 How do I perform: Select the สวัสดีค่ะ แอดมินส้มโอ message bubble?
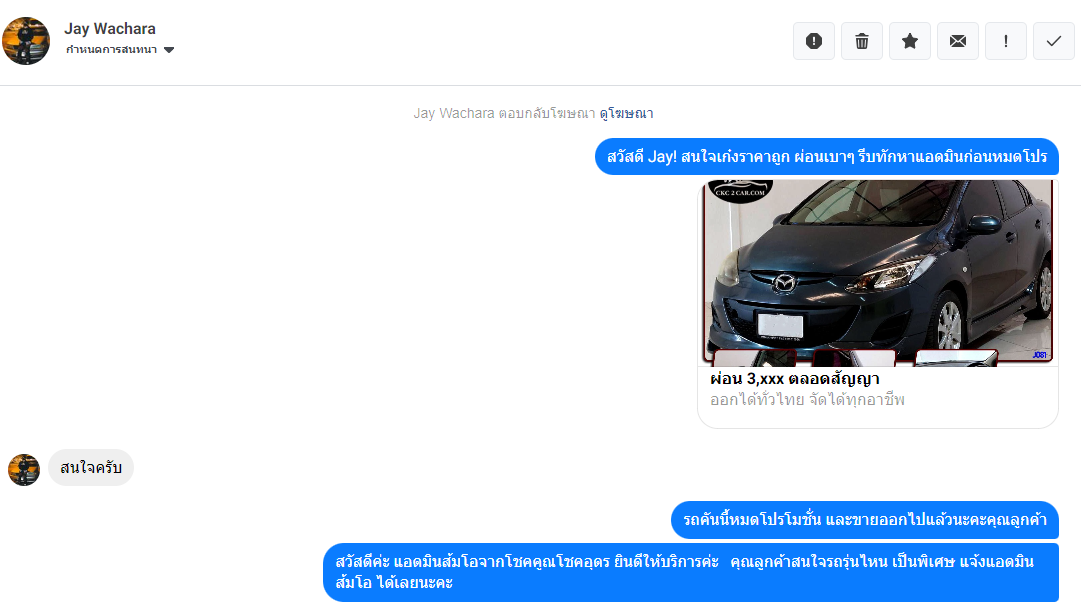[x=691, y=573]
